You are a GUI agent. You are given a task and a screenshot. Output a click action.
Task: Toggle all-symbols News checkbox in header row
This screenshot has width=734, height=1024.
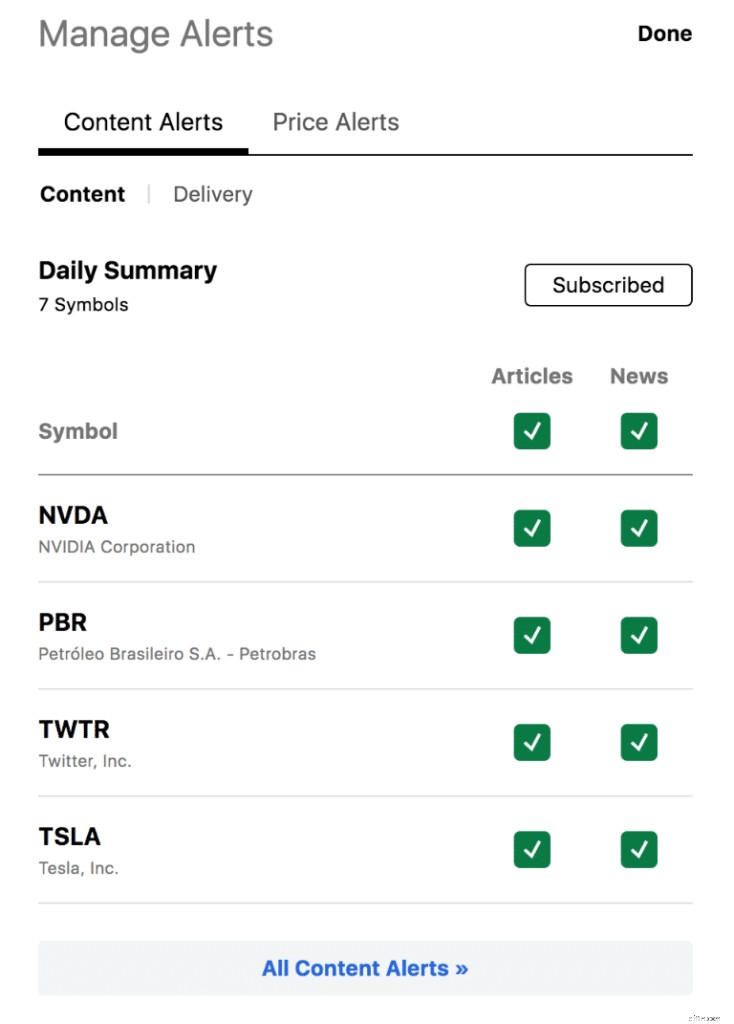point(639,431)
